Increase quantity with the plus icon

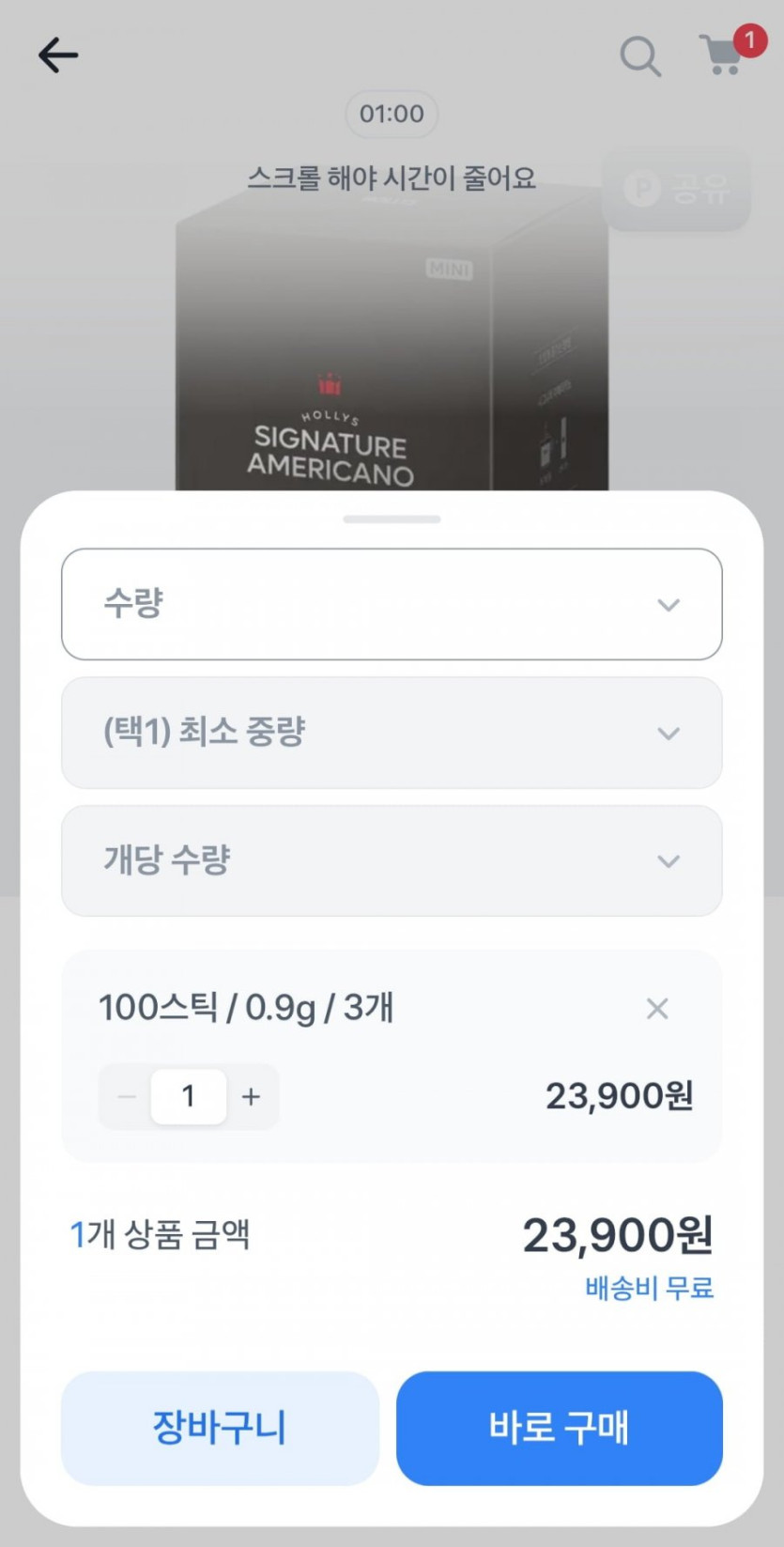click(251, 1096)
